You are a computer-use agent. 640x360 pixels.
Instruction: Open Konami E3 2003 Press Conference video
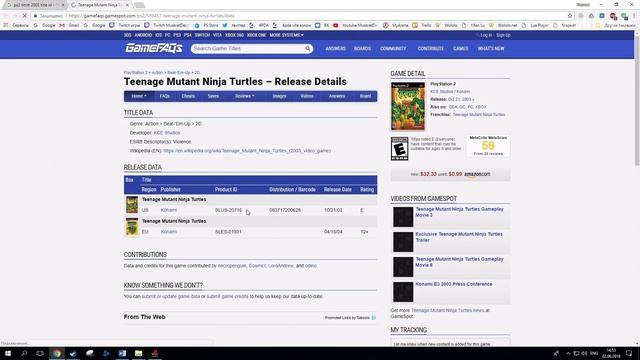point(453,284)
